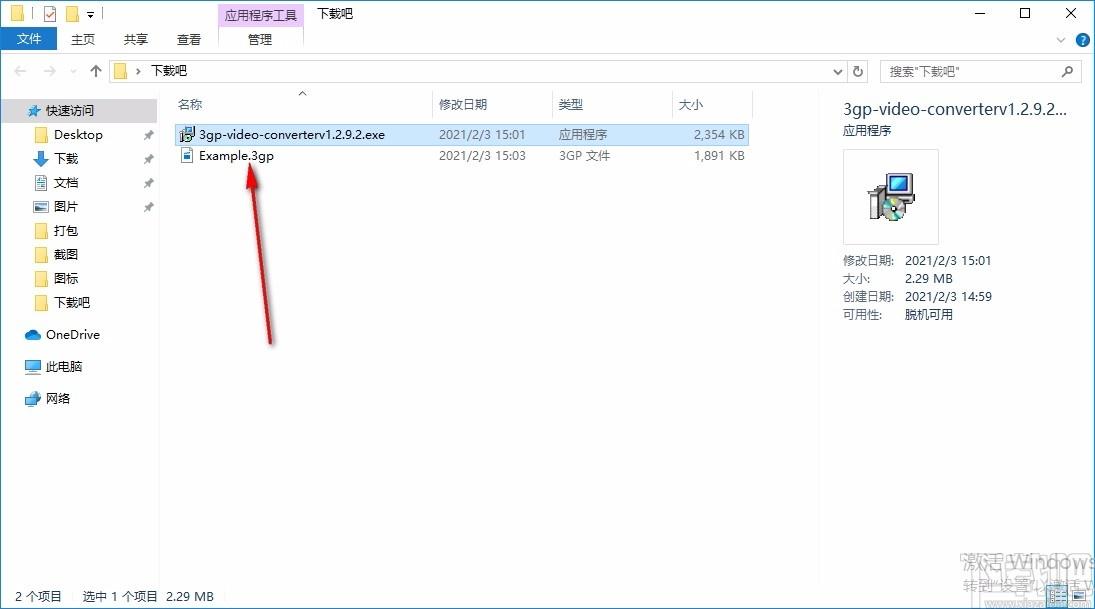1095x609 pixels.
Task: Click the 1,891 KB size cell
Action: pos(719,156)
